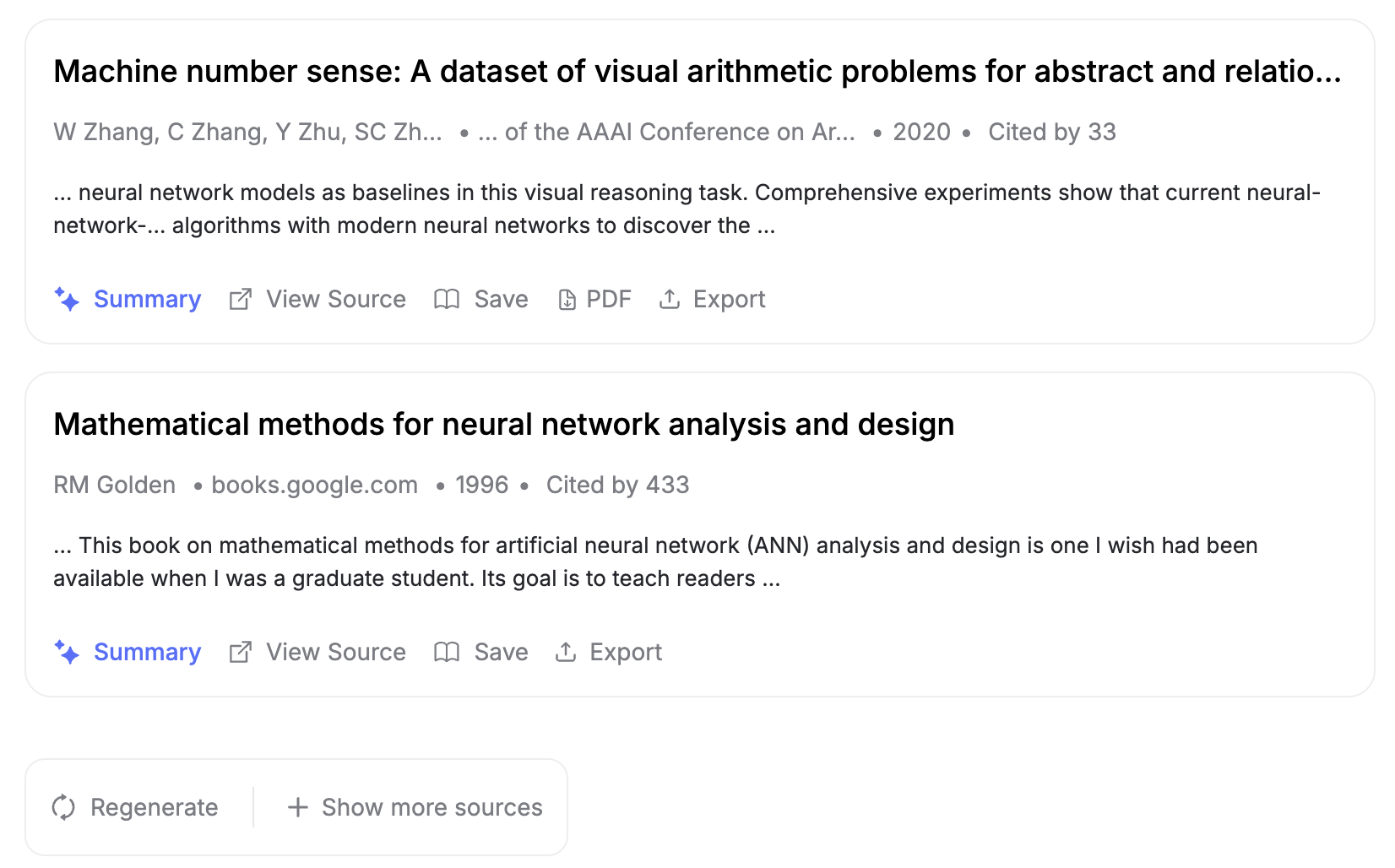
Task: Click the Cited by 33 link
Action: click(1052, 132)
